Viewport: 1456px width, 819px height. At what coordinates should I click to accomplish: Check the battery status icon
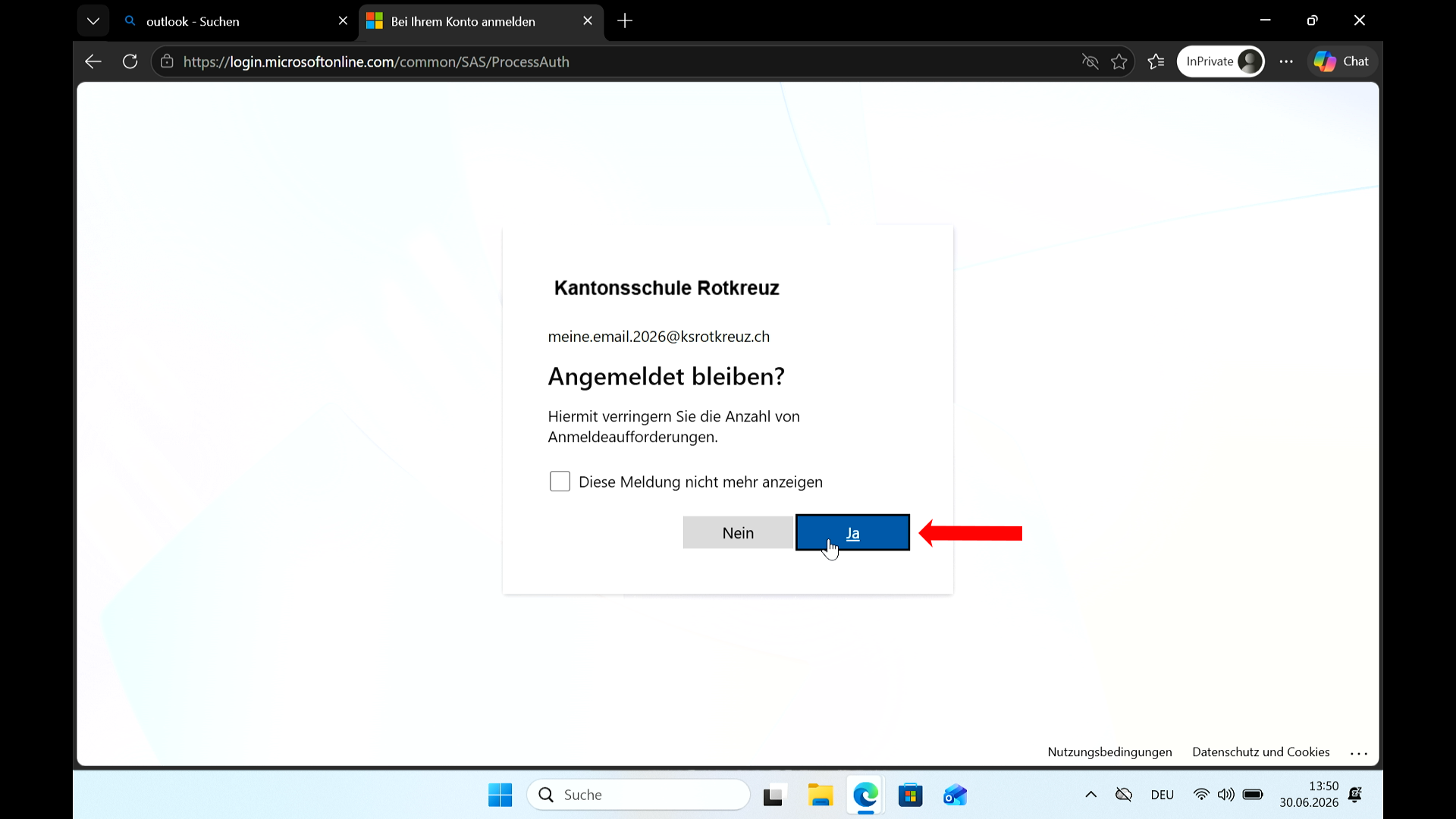(x=1253, y=795)
